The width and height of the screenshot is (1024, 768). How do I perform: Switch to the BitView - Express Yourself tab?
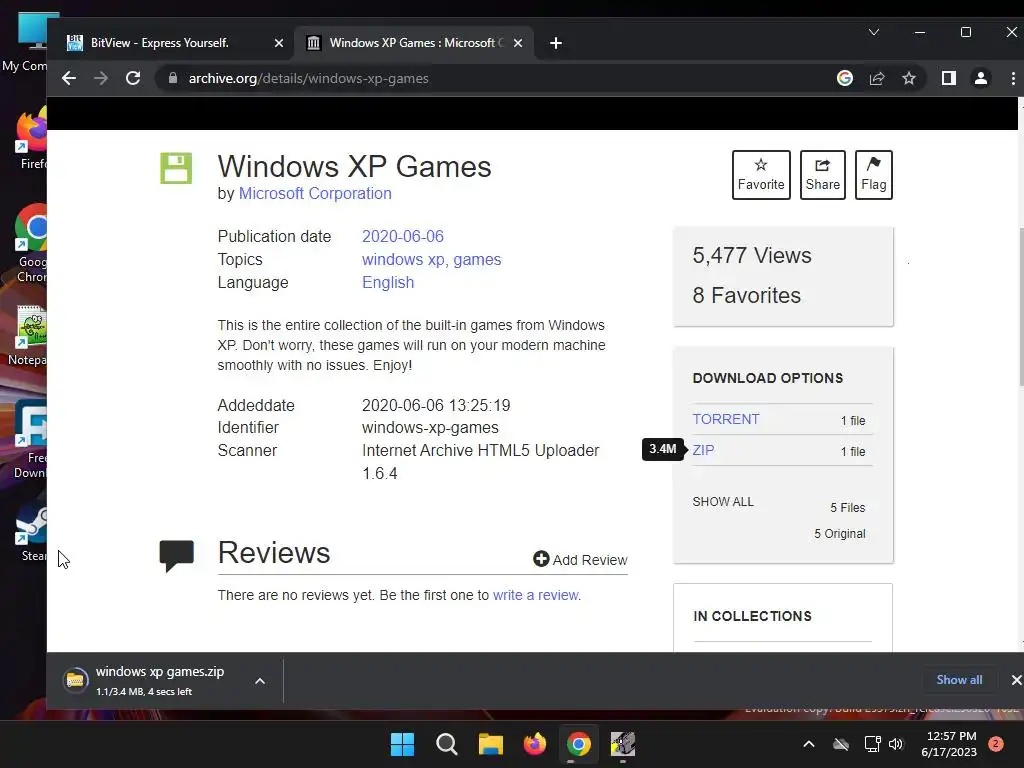pyautogui.click(x=171, y=43)
